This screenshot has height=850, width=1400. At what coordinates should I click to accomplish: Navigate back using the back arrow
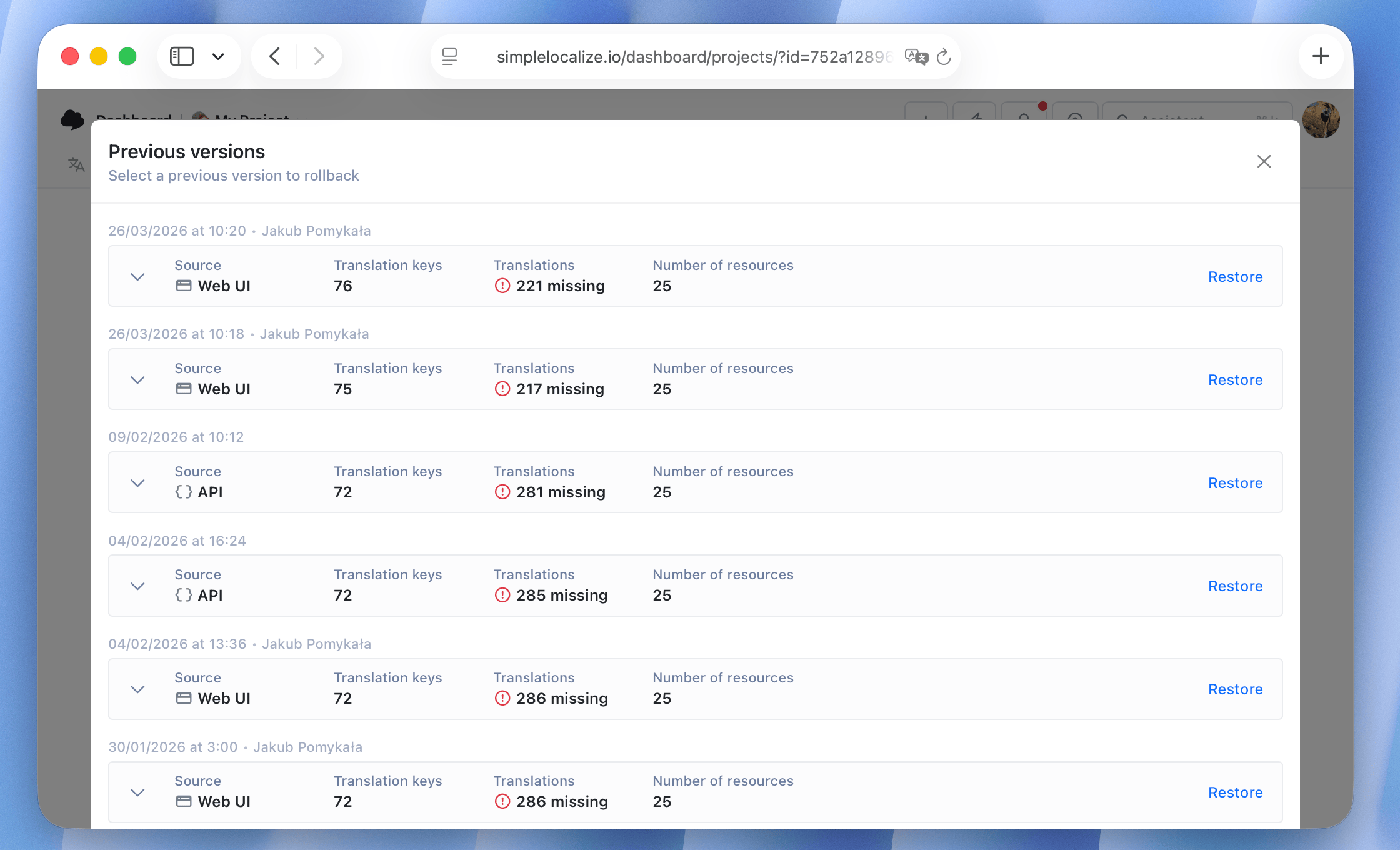[x=274, y=56]
